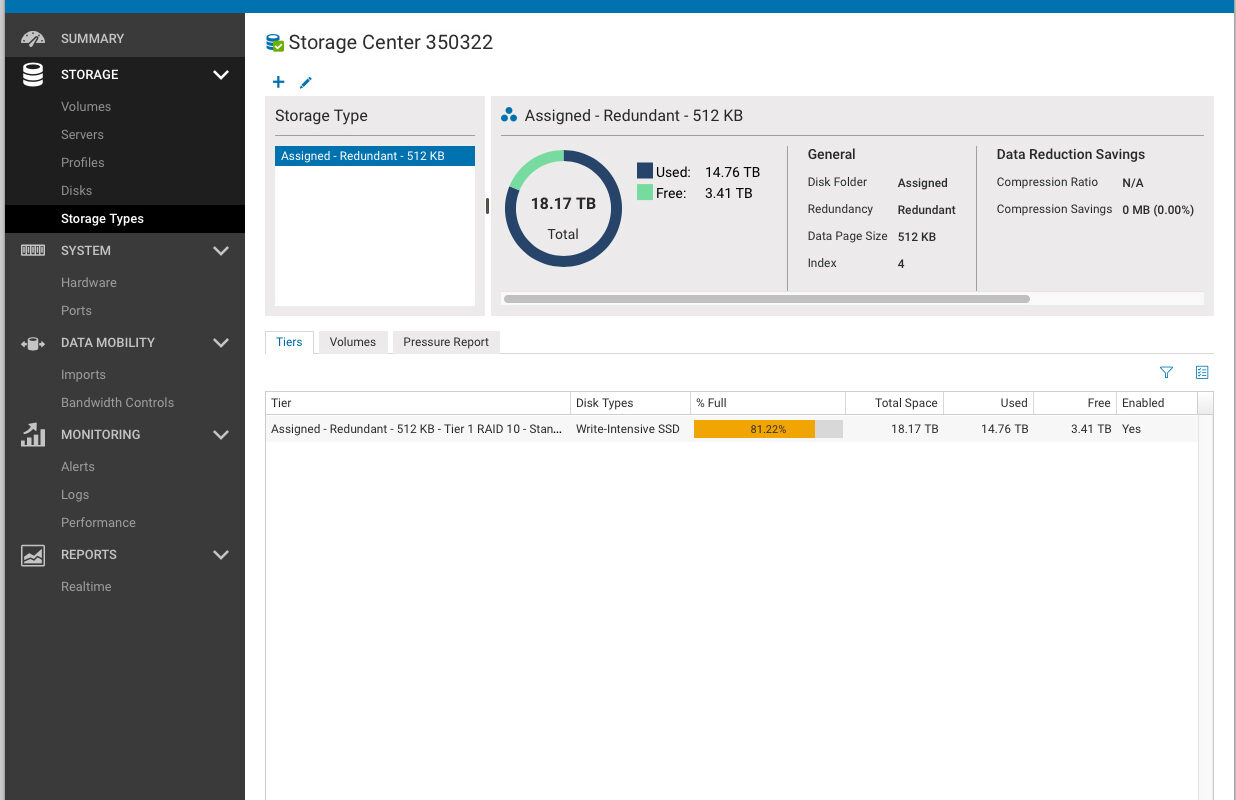Click the Yes value in Enabled column
The height and width of the screenshot is (800, 1236).
click(x=1131, y=429)
